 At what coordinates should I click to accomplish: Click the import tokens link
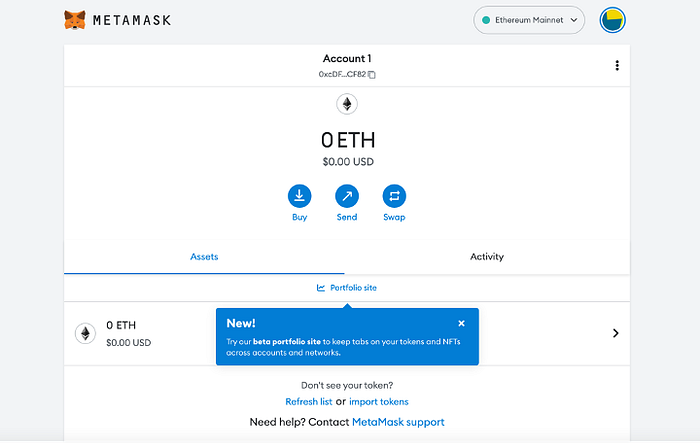pos(379,401)
